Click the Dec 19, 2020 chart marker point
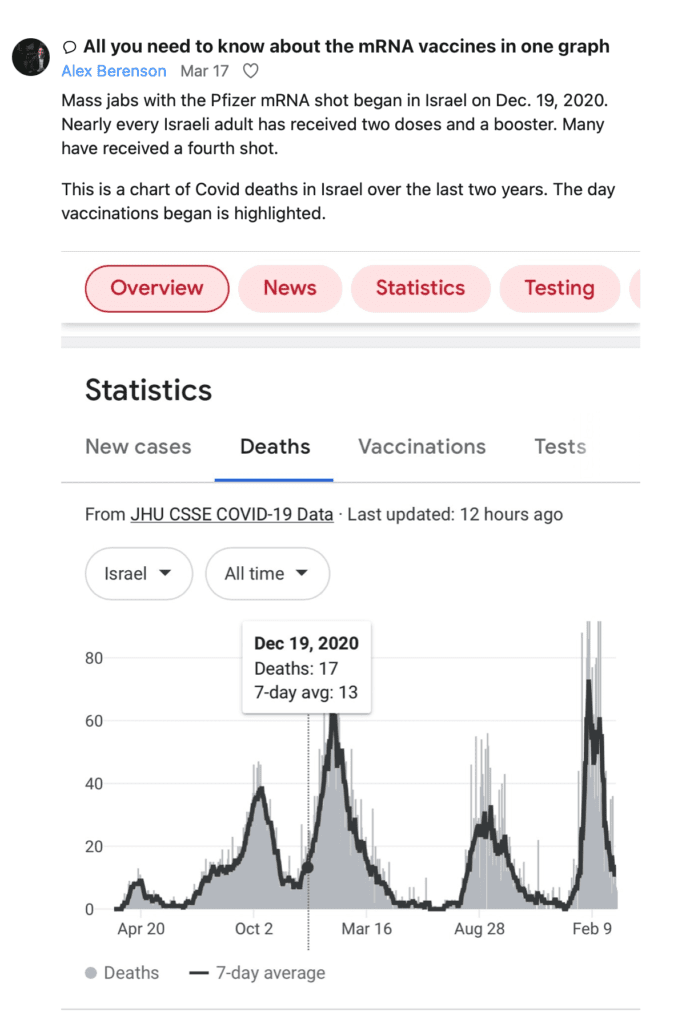 308,868
